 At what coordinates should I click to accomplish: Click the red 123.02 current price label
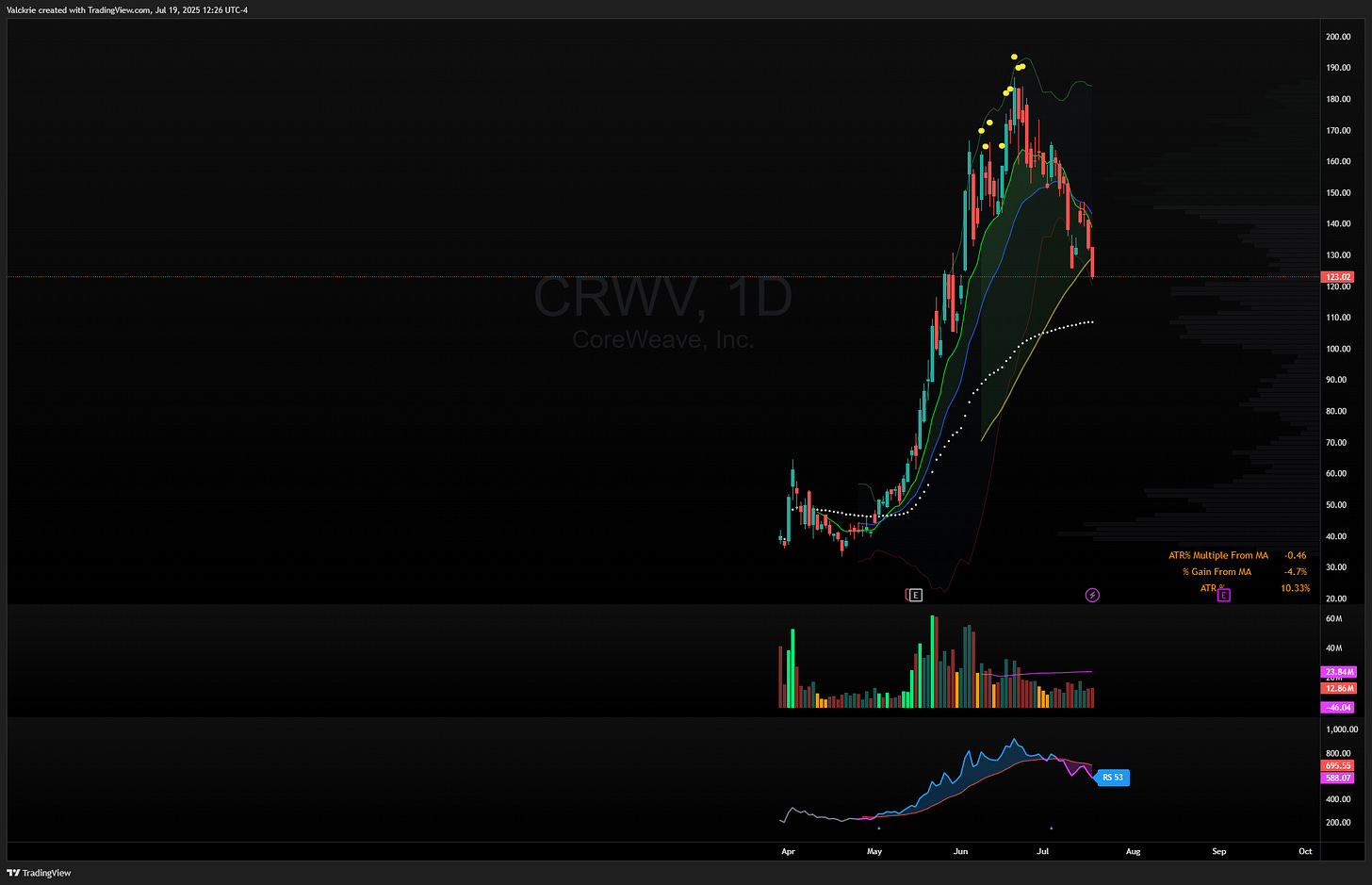1338,277
